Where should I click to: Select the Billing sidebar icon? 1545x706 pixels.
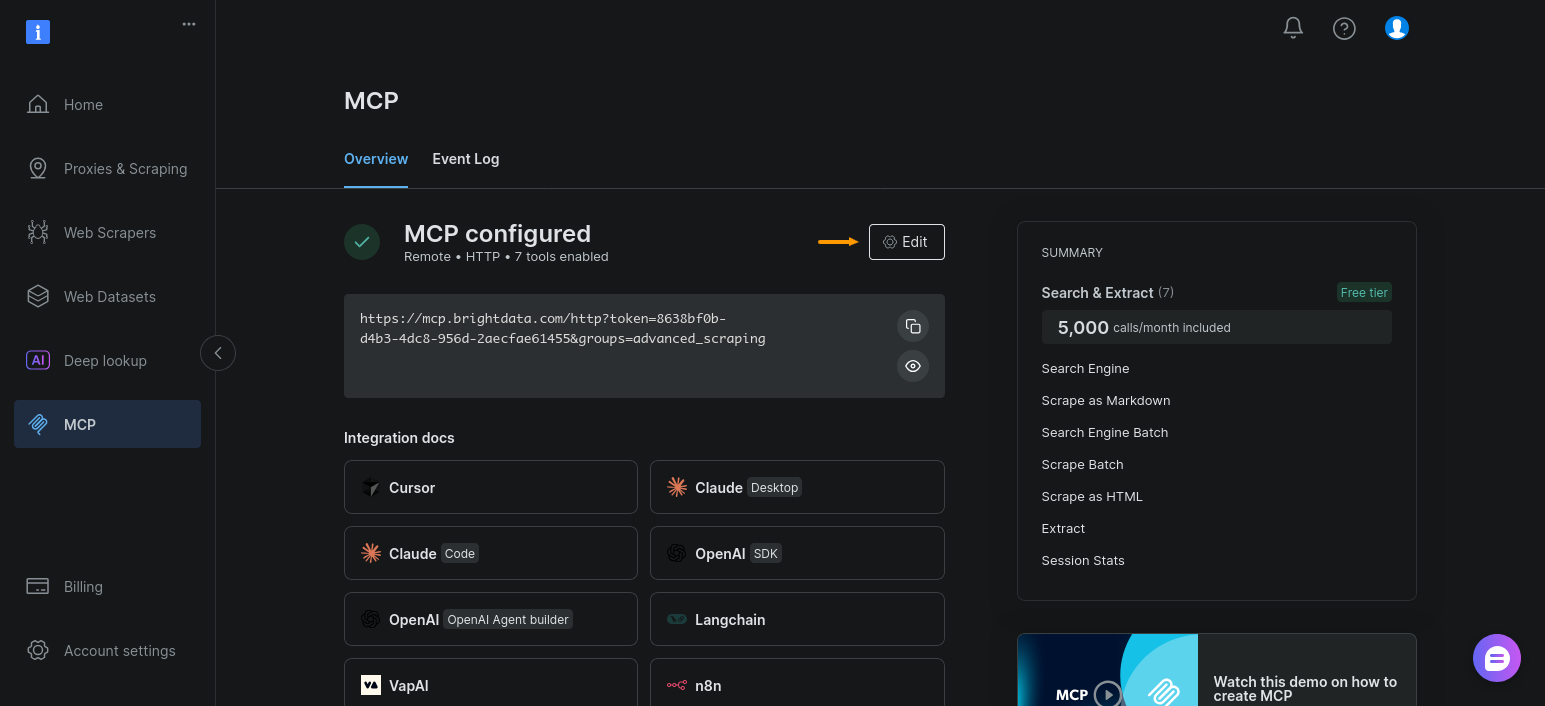pos(38,587)
